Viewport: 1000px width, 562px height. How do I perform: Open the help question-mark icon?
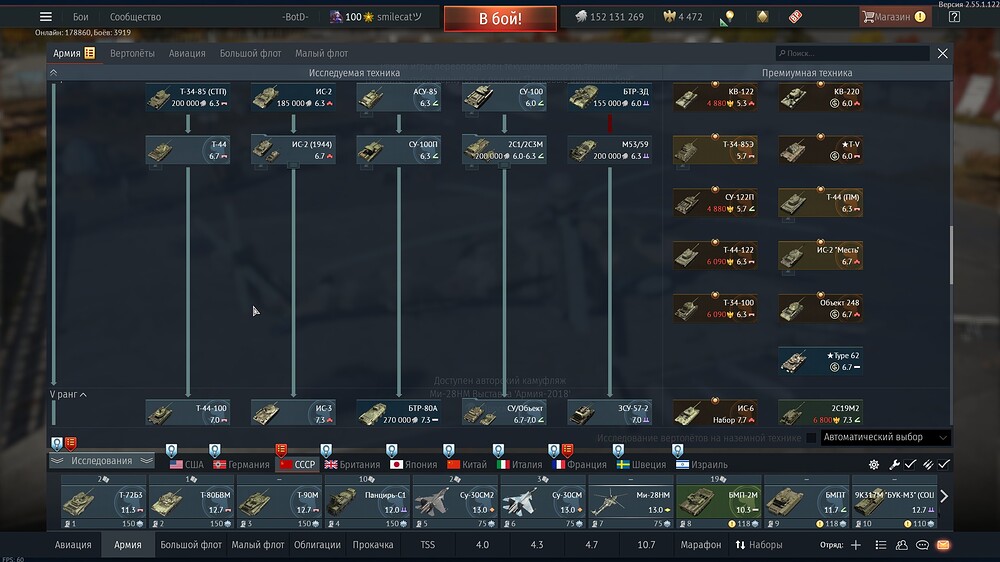954,17
